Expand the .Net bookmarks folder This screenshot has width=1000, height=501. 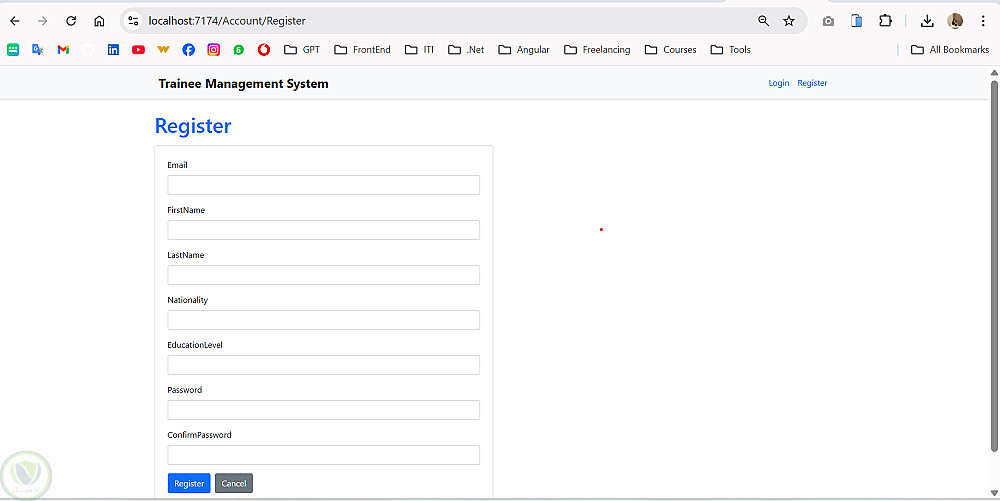tap(466, 50)
